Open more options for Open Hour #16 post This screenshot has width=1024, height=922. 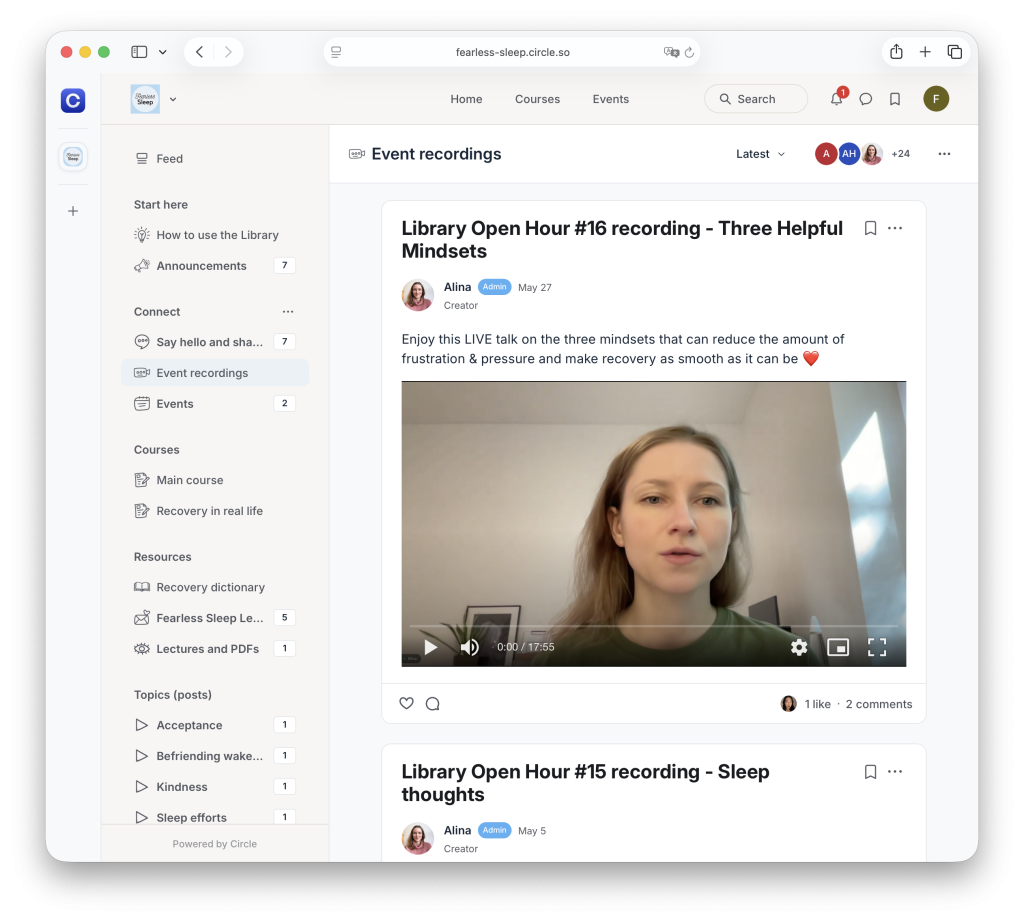point(895,228)
